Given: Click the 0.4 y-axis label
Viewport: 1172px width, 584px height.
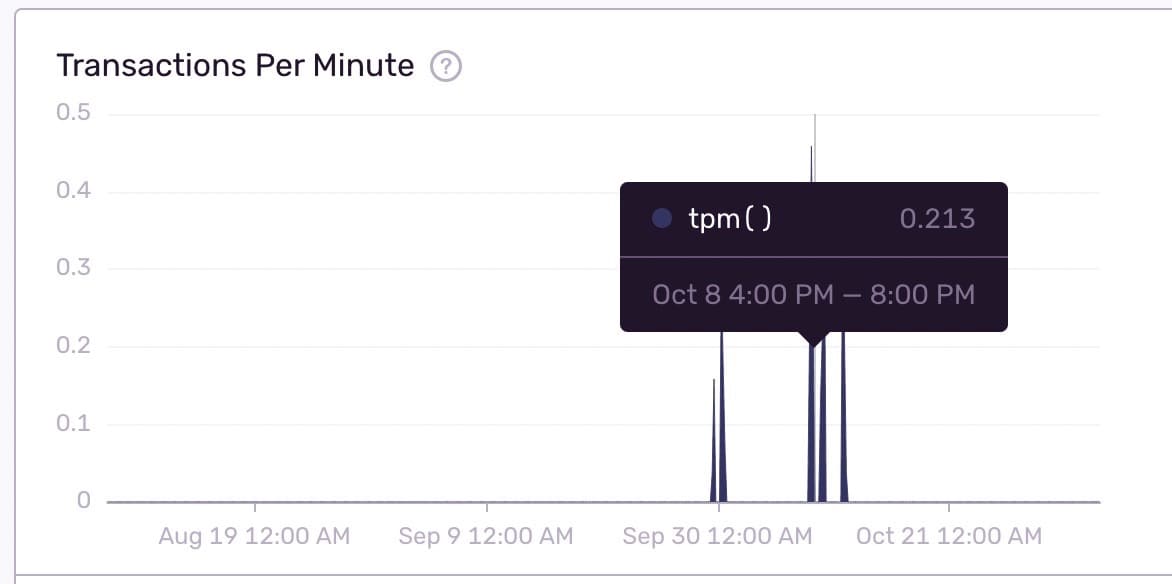Looking at the screenshot, I should [x=74, y=191].
